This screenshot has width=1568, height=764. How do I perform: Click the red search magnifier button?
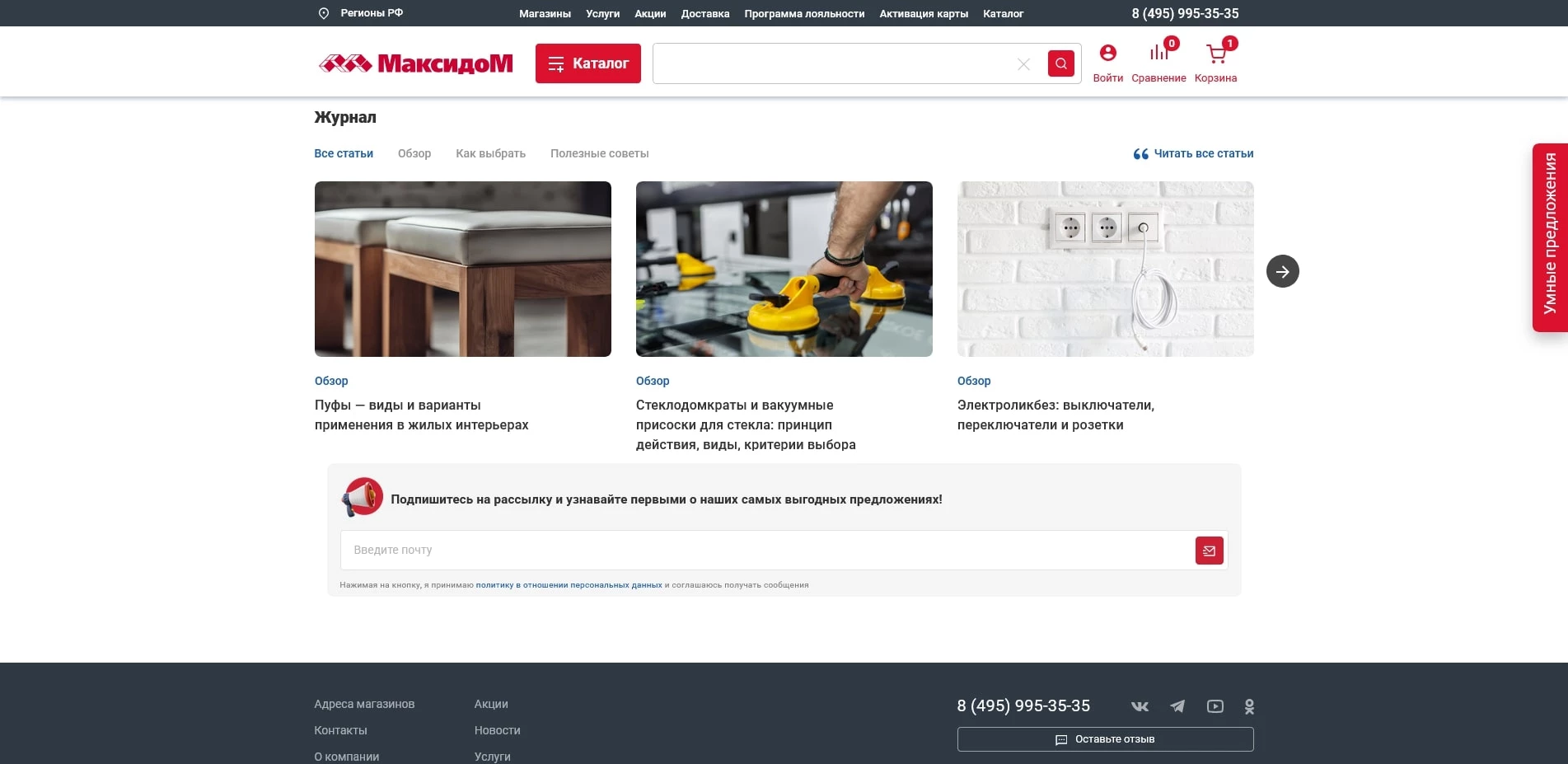pyautogui.click(x=1060, y=63)
